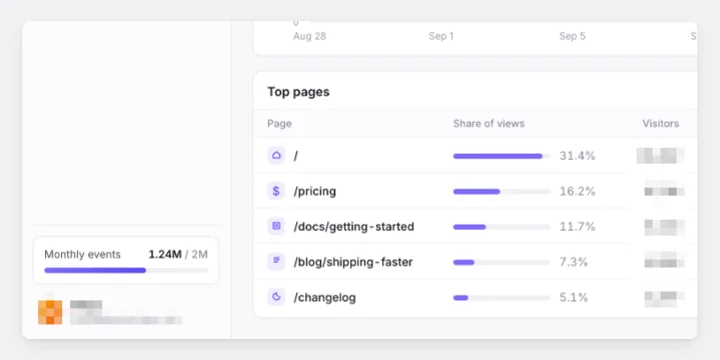Image resolution: width=720 pixels, height=360 pixels.
Task: Click the Top pages heading
Action: point(298,92)
